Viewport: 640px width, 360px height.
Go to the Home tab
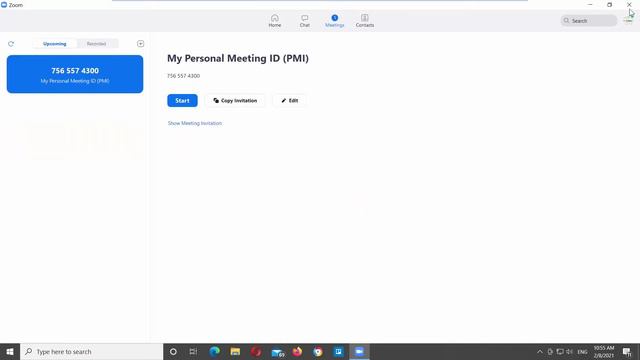click(x=275, y=21)
